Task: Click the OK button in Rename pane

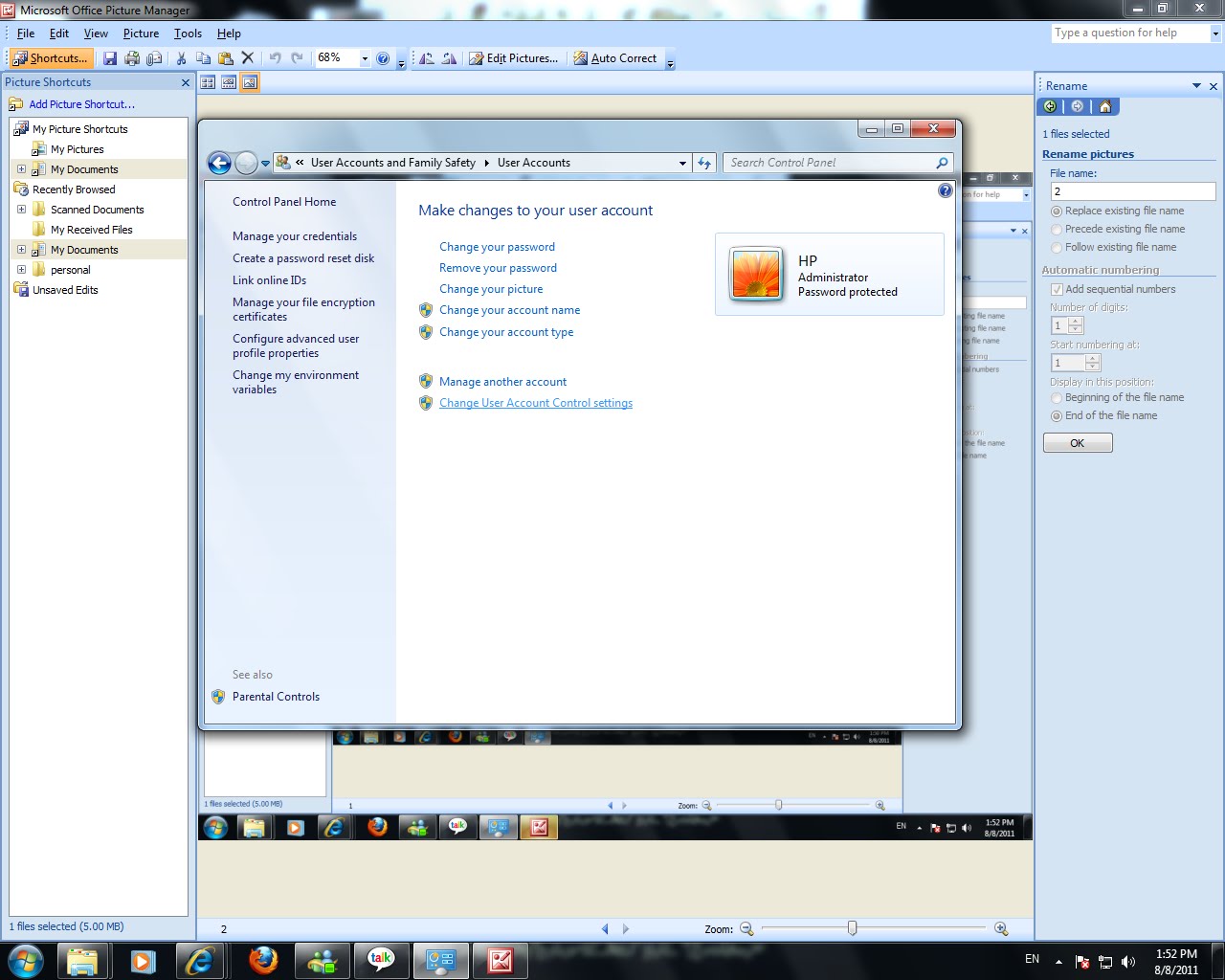Action: (x=1078, y=443)
